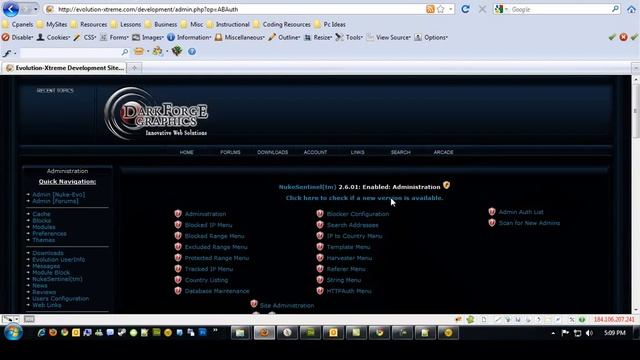Open the Cpanels bookmark folder

tap(18, 24)
